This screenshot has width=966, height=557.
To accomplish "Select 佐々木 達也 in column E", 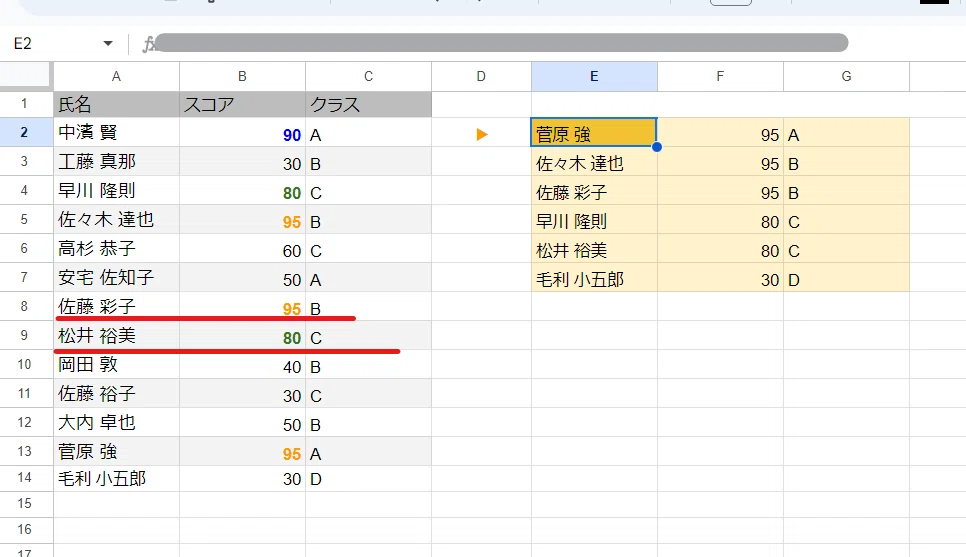I will 595,161.
